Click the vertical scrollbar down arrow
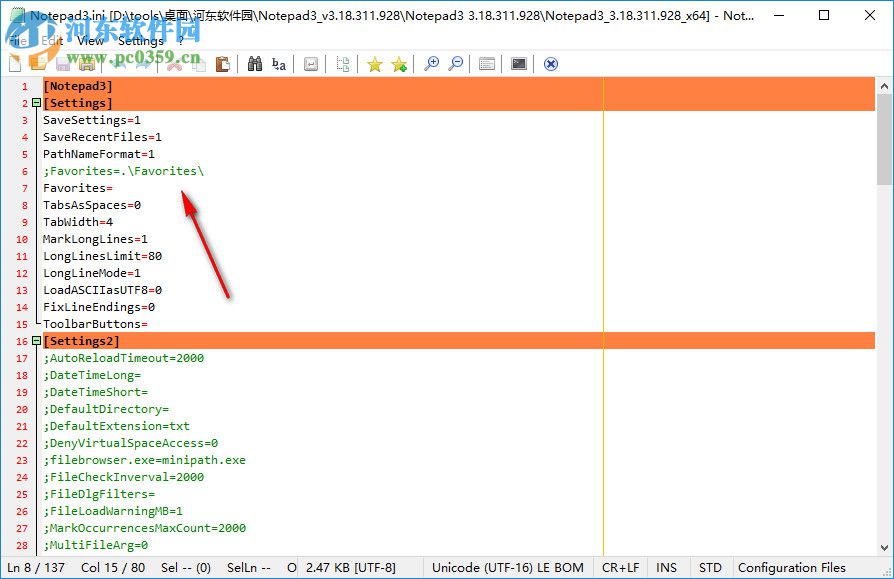The height and width of the screenshot is (579, 894). tap(884, 548)
